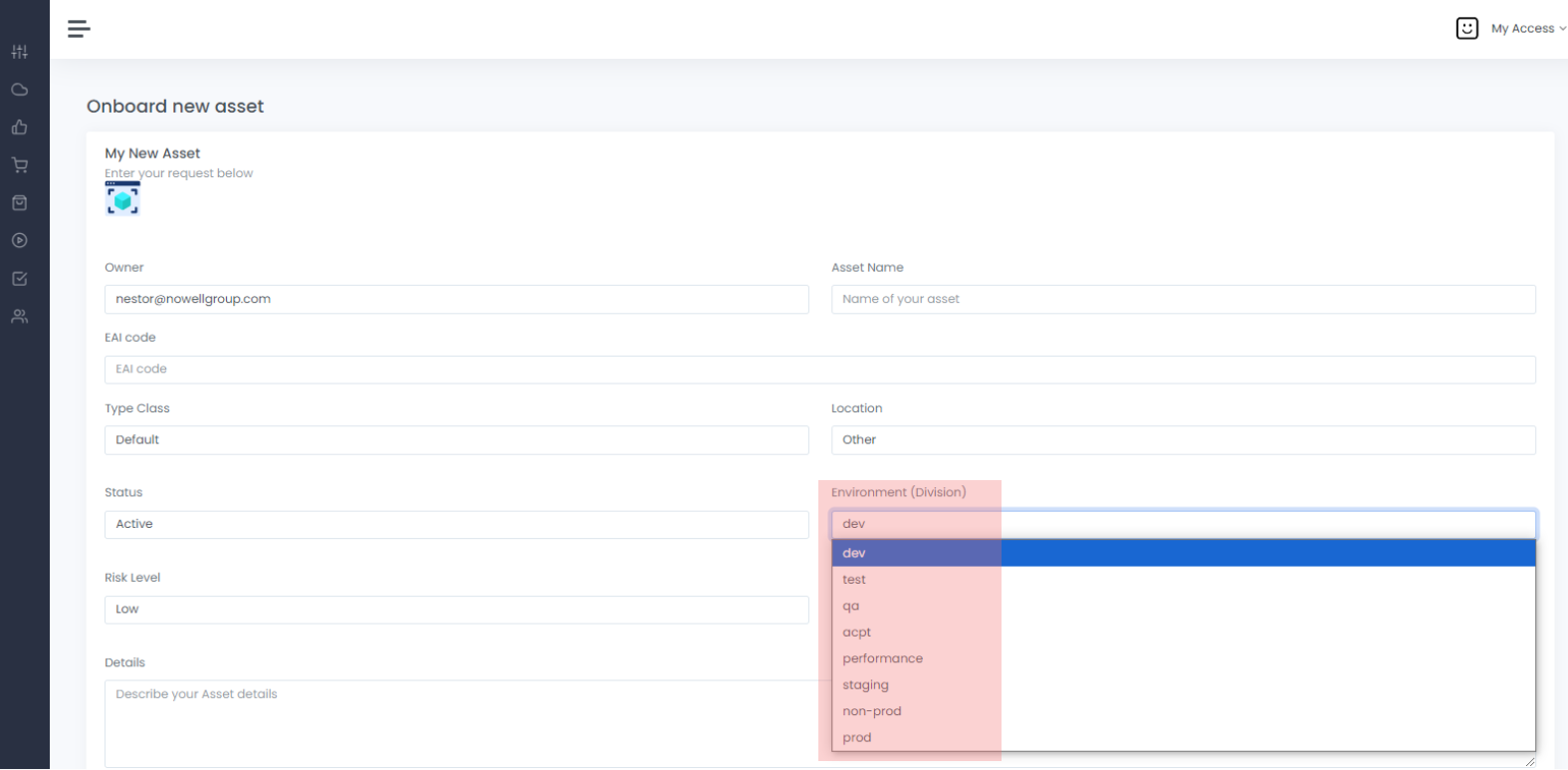The image size is (1568, 770).
Task: Open the users icon in sidebar
Action: [19, 317]
